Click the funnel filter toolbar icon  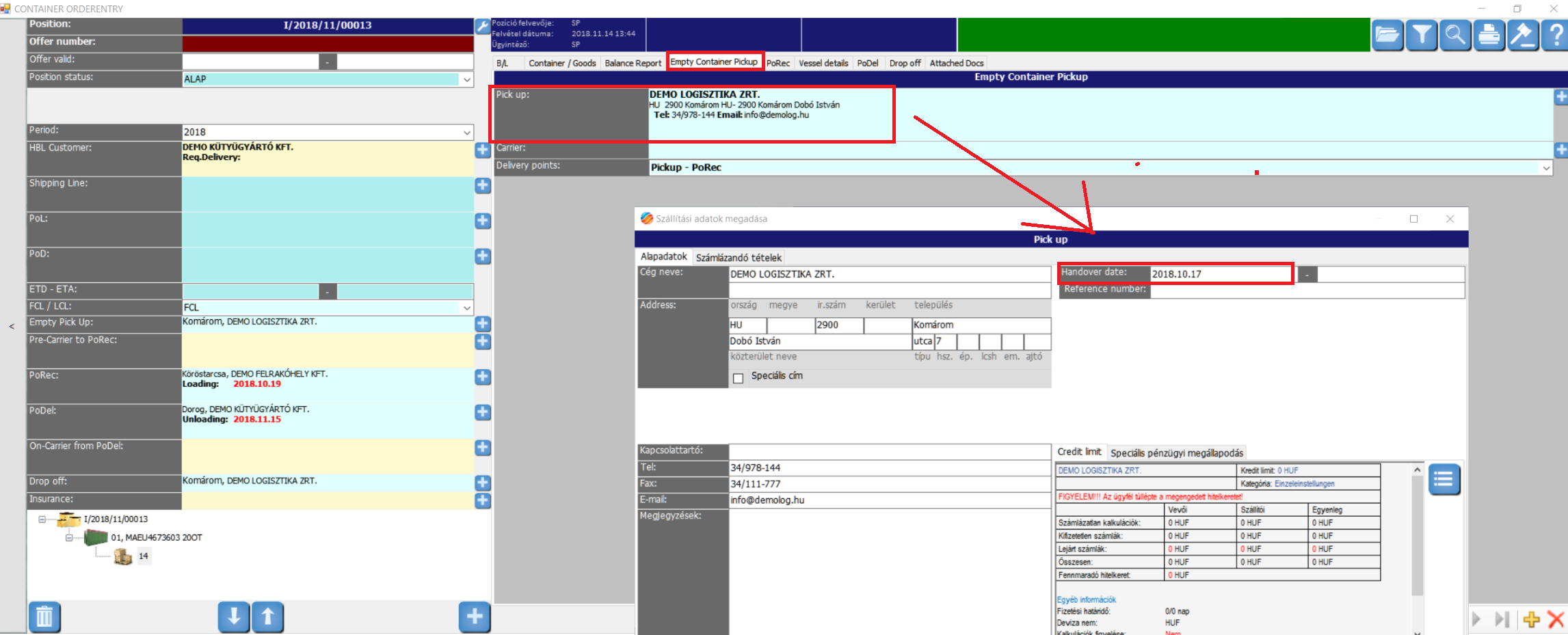(1422, 35)
